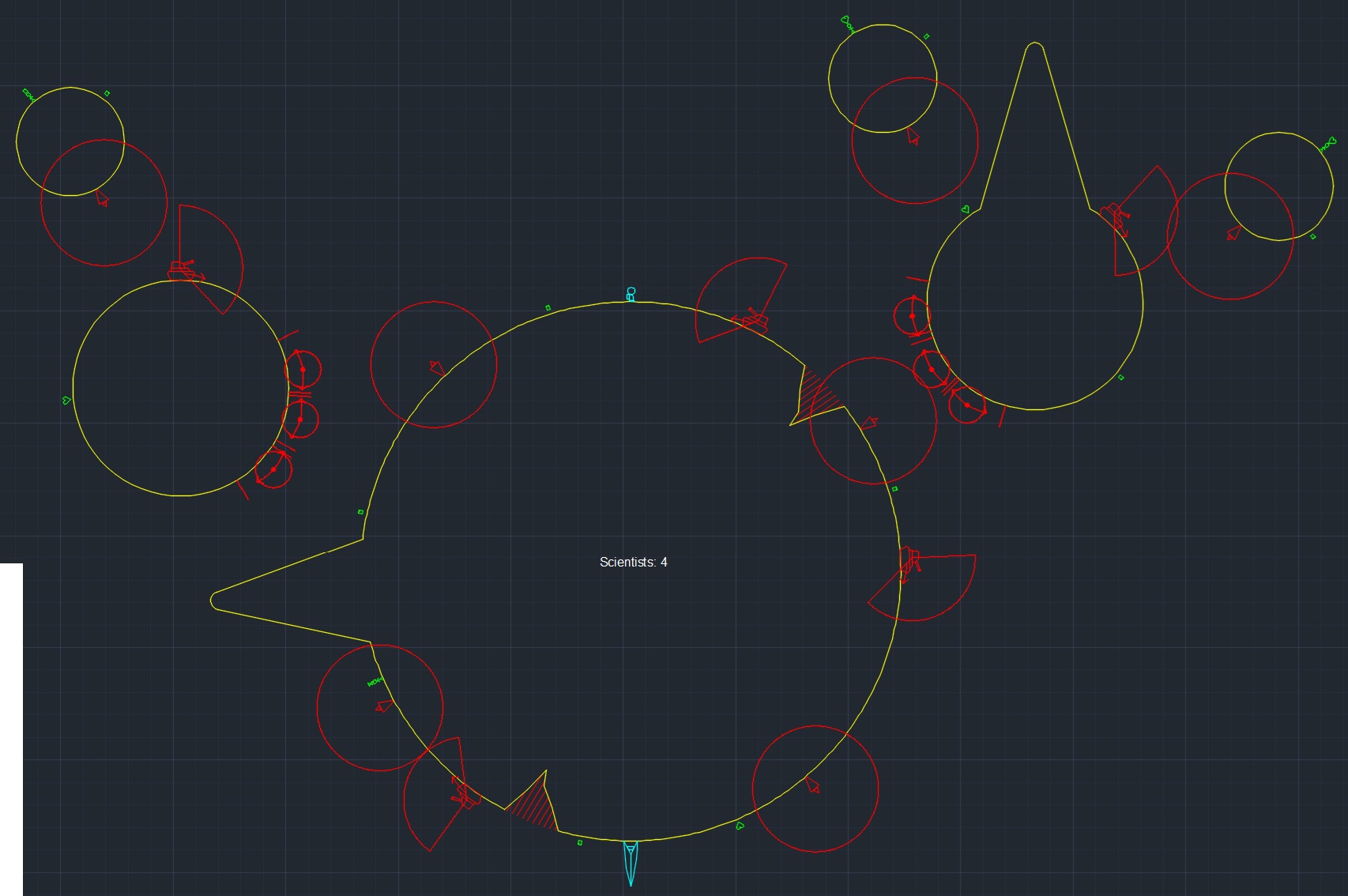Click the white rectangle in the bottom-left corner
1348x896 pixels.
11,727
